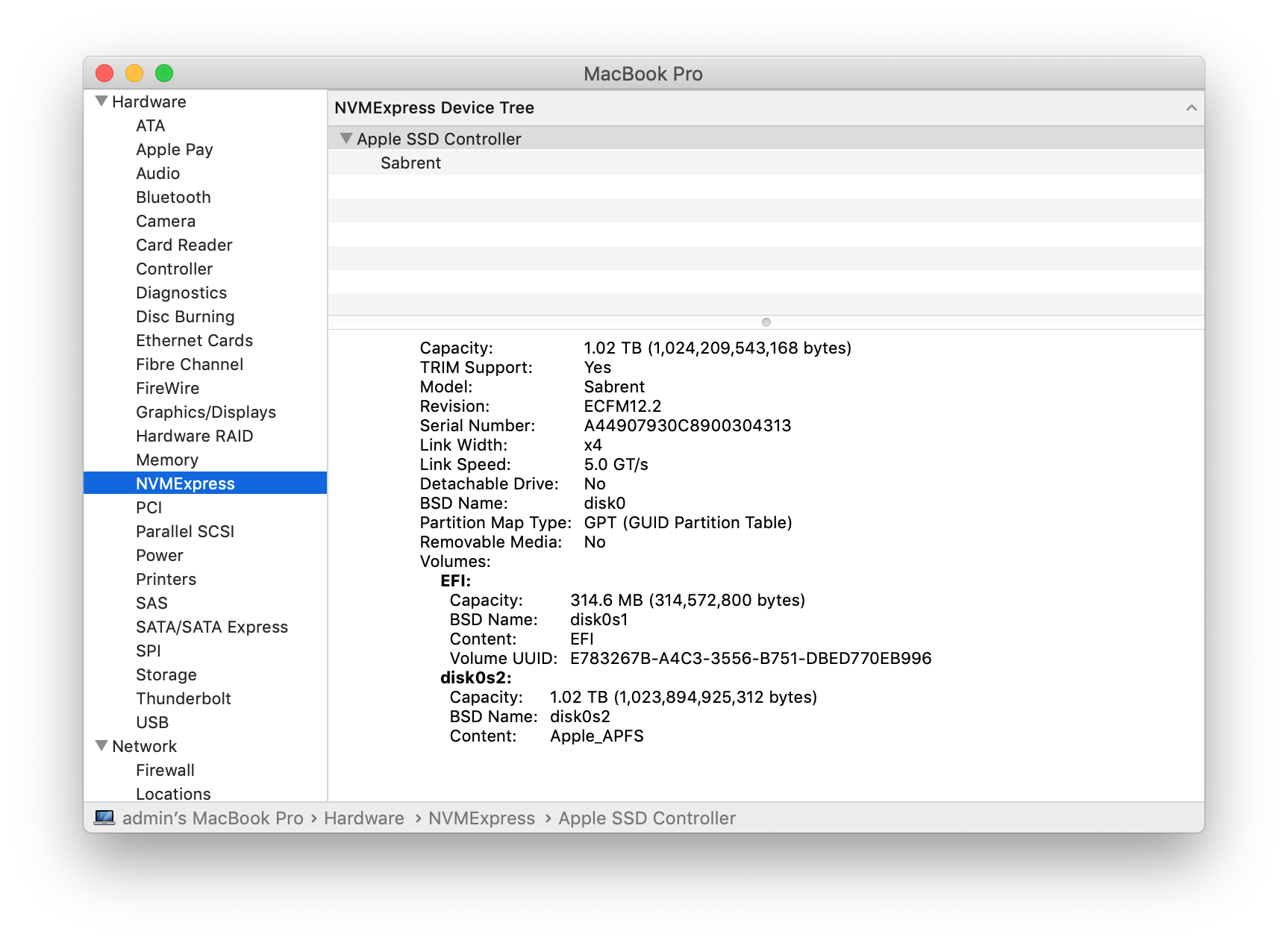Select the Sabrent device row
Image resolution: width=1288 pixels, height=943 pixels.
coord(766,163)
